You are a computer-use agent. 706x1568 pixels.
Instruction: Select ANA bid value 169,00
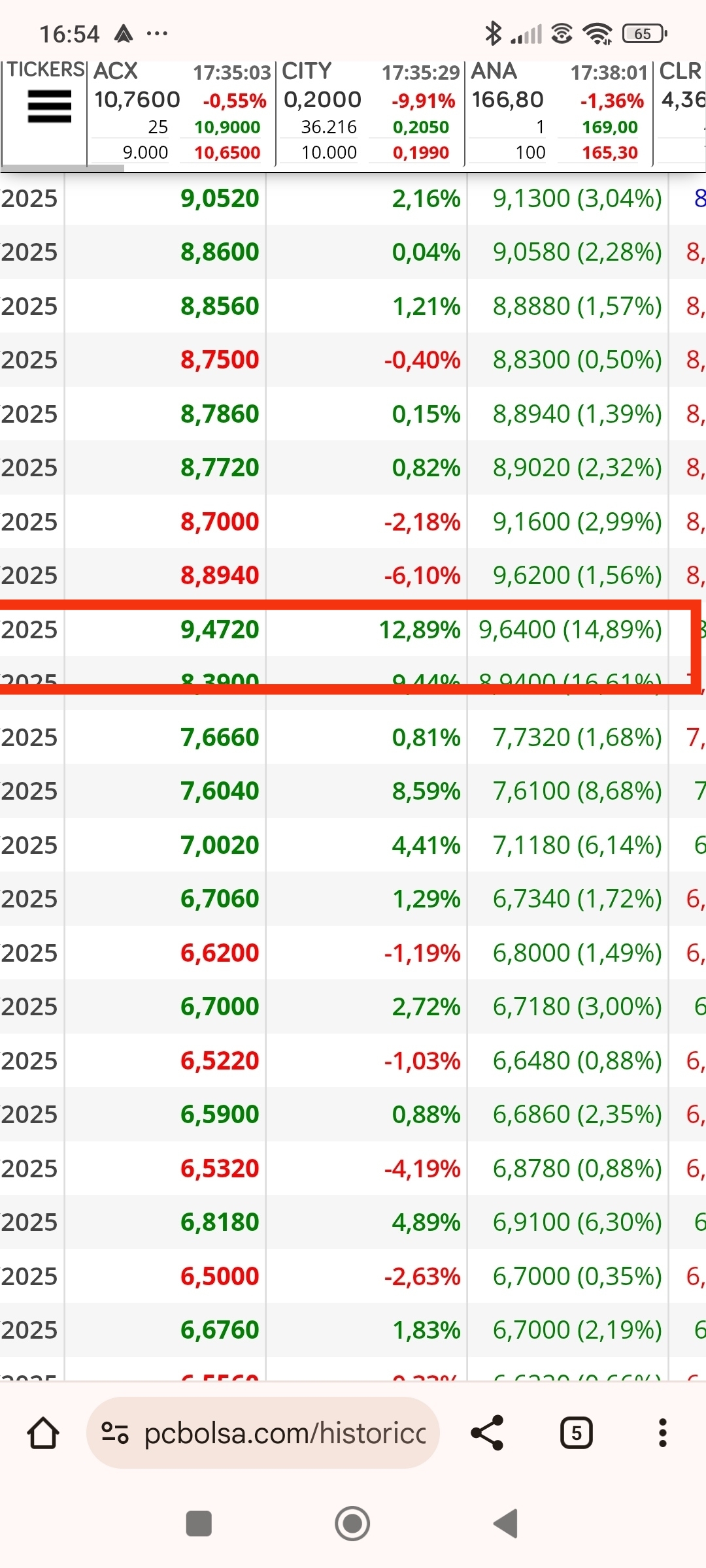(x=610, y=127)
